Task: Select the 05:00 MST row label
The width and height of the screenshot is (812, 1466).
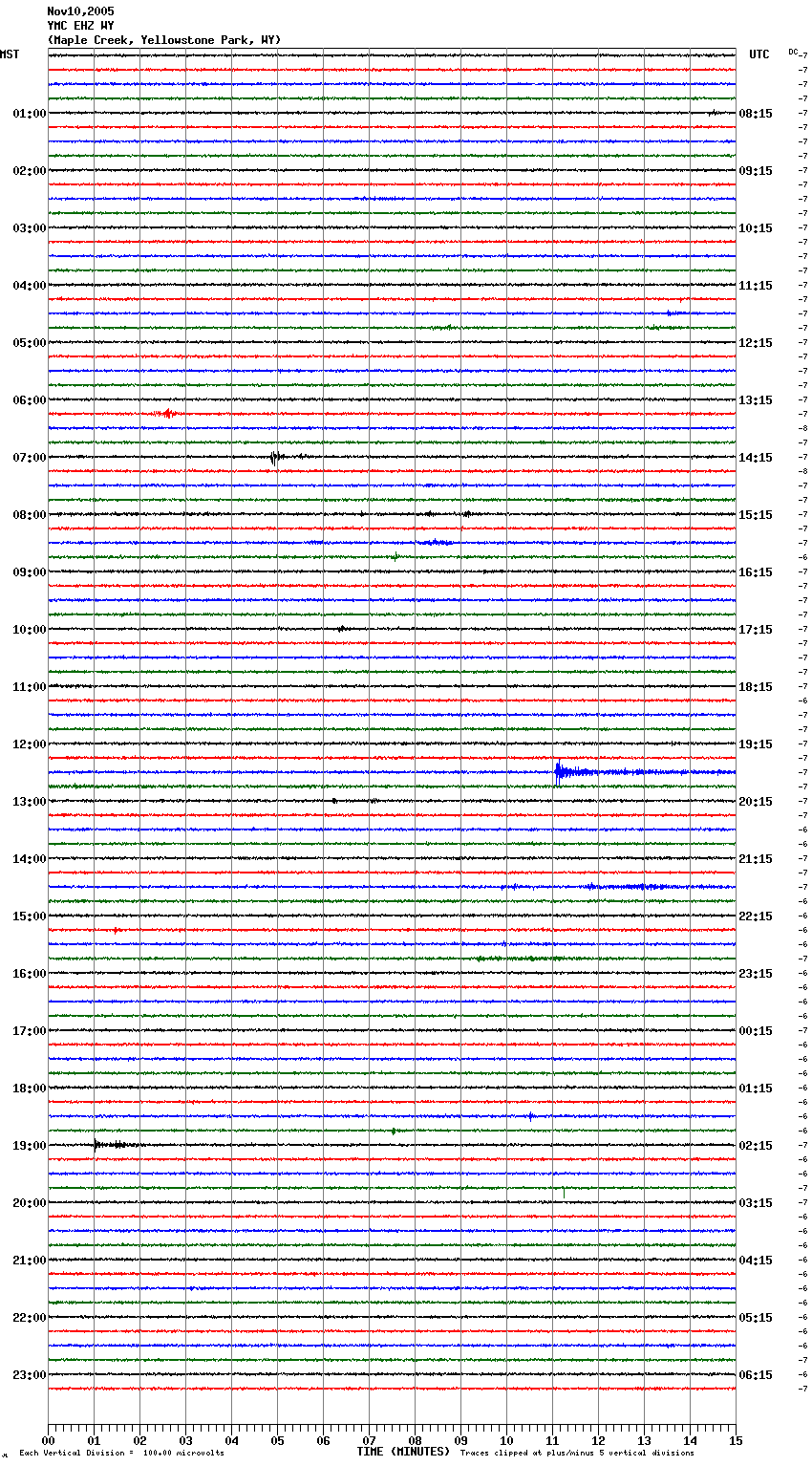Action: [30, 343]
